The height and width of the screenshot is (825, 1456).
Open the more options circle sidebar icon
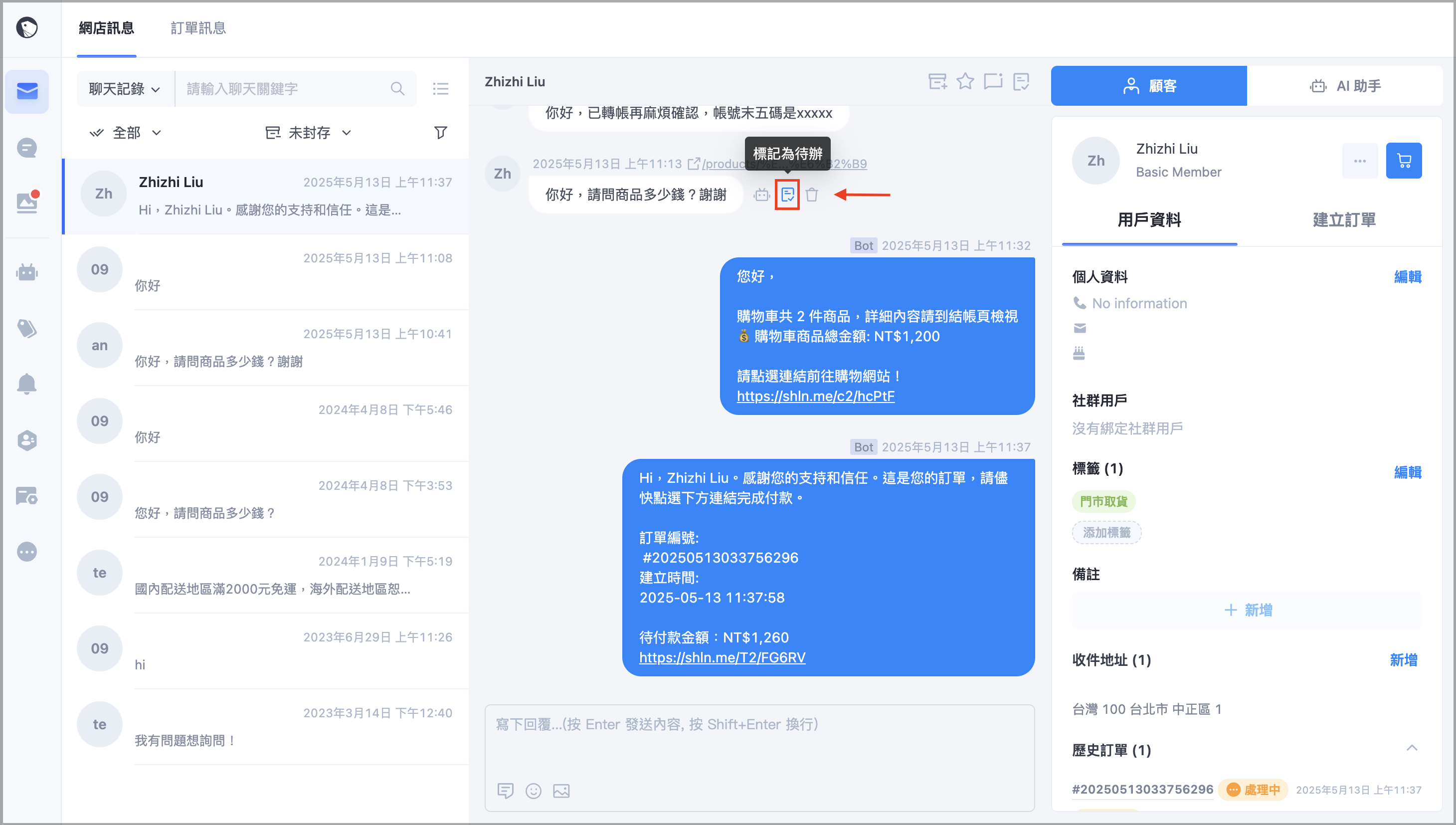pyautogui.click(x=26, y=551)
